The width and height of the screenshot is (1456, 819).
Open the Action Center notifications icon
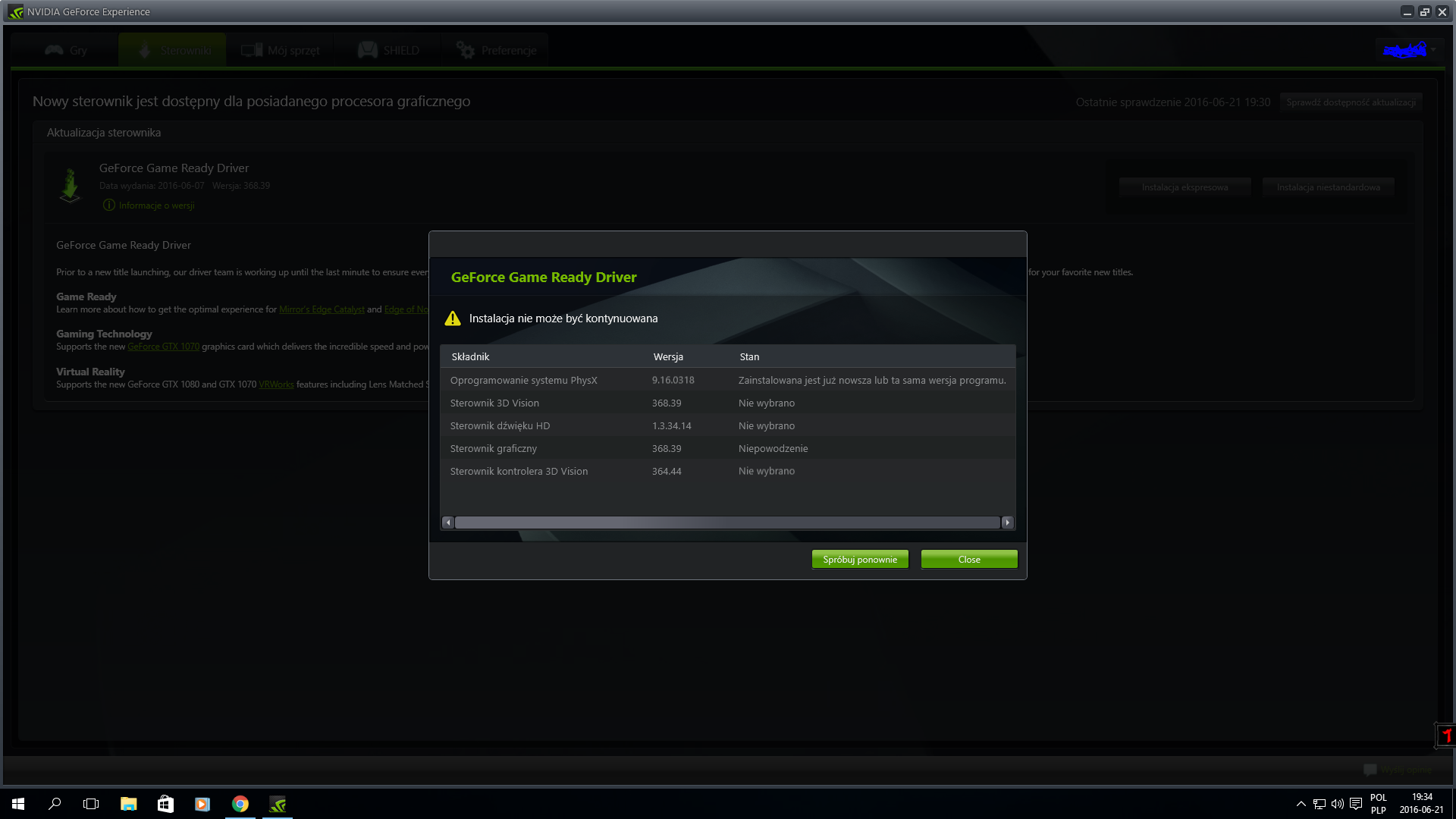pyautogui.click(x=1356, y=804)
